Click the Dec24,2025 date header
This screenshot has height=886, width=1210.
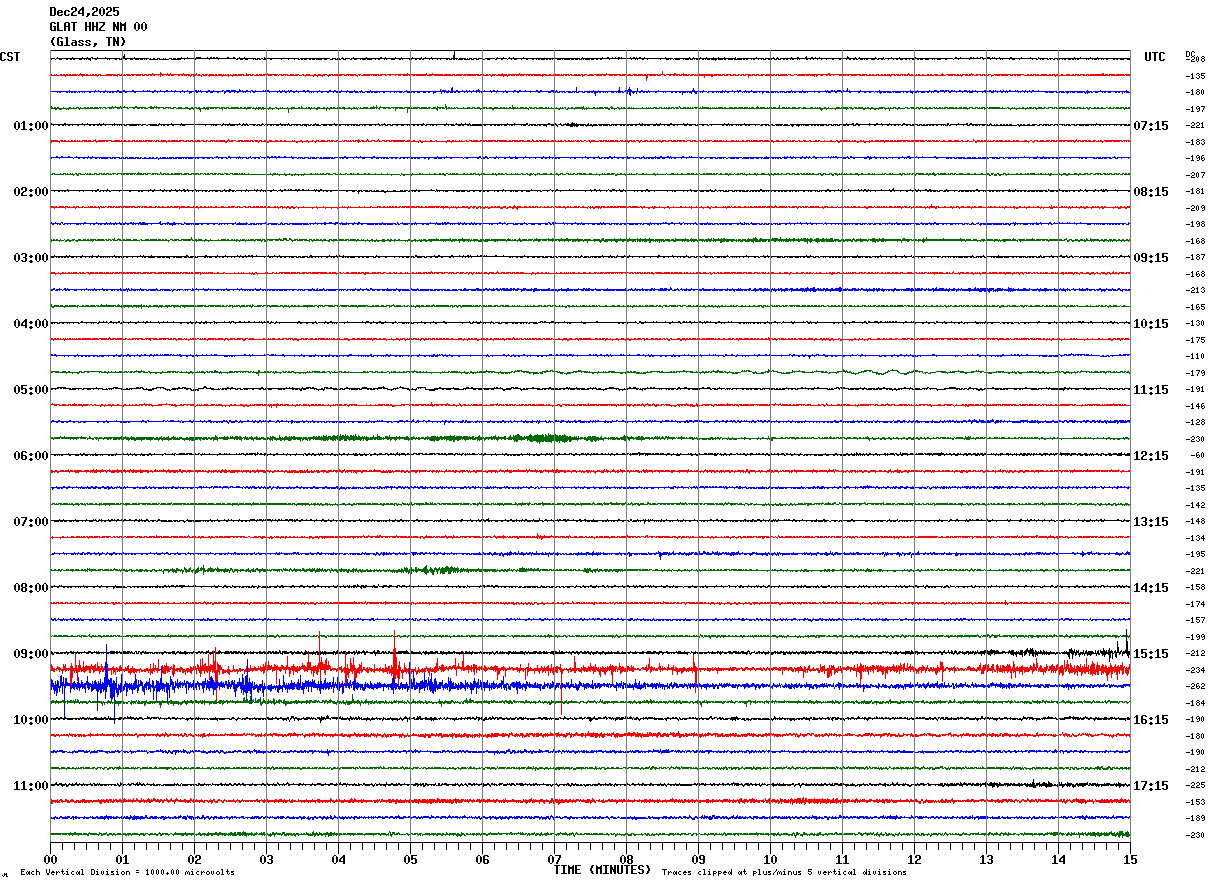tap(84, 12)
